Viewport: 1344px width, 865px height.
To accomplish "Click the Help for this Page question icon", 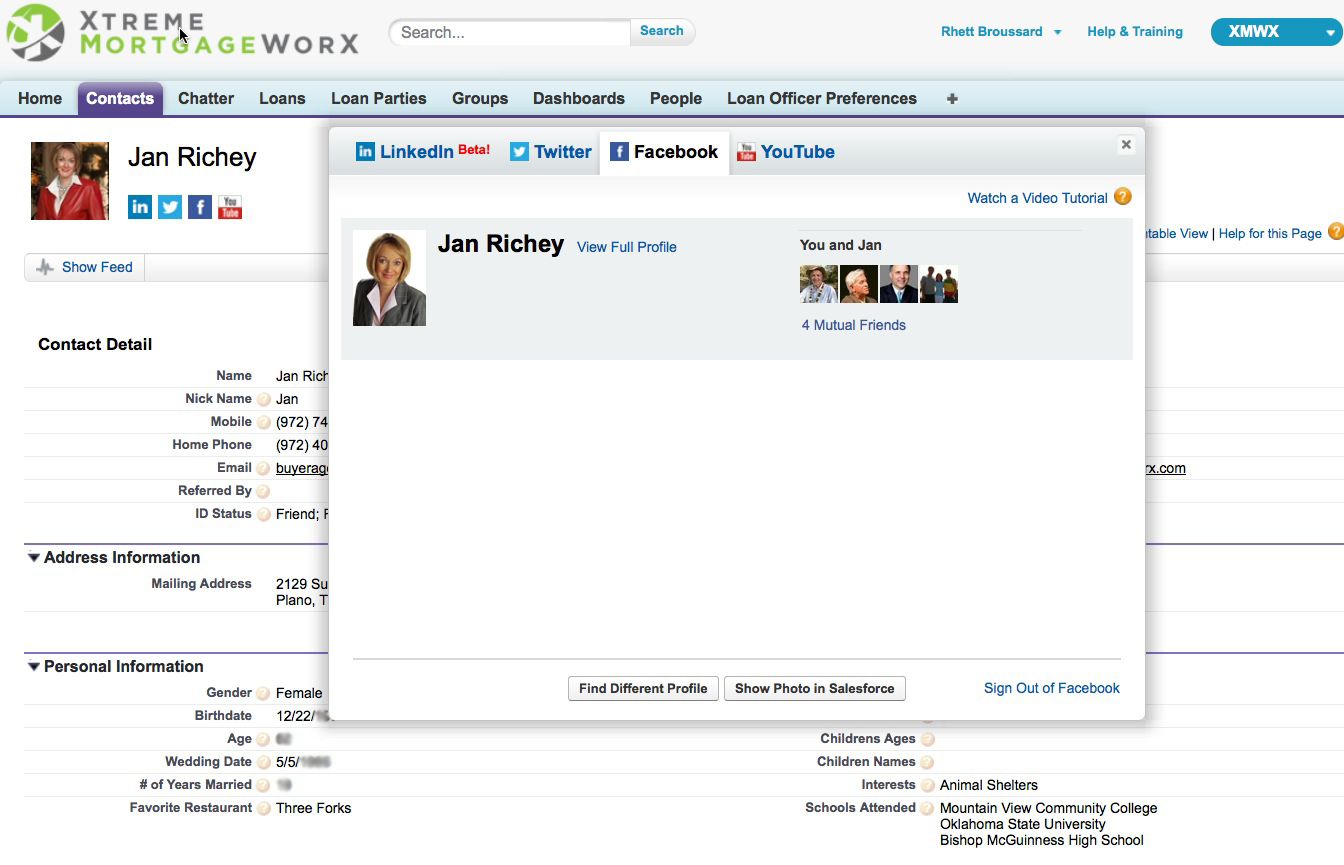I will tap(1335, 232).
